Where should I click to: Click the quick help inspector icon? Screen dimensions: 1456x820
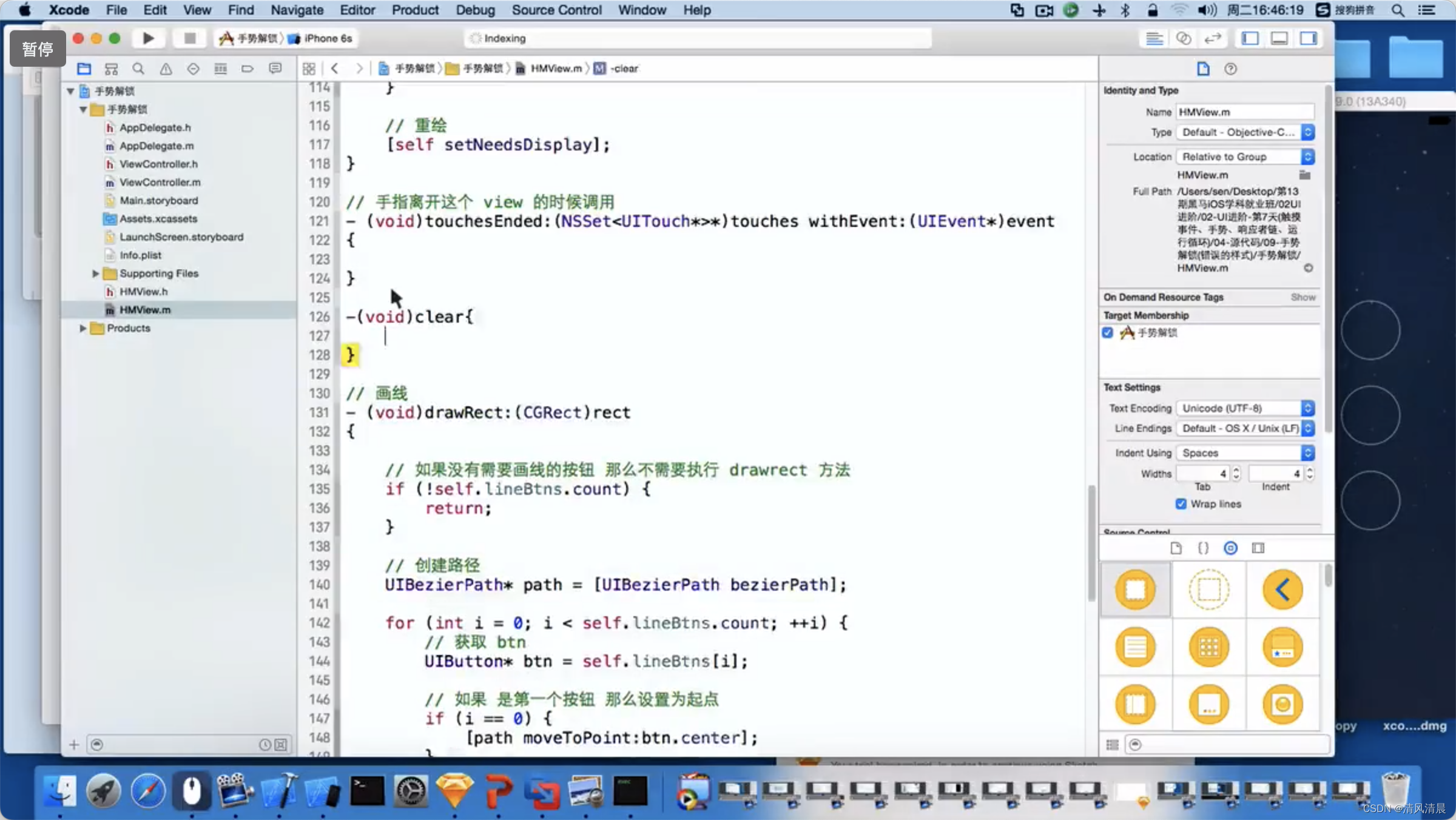[x=1231, y=69]
